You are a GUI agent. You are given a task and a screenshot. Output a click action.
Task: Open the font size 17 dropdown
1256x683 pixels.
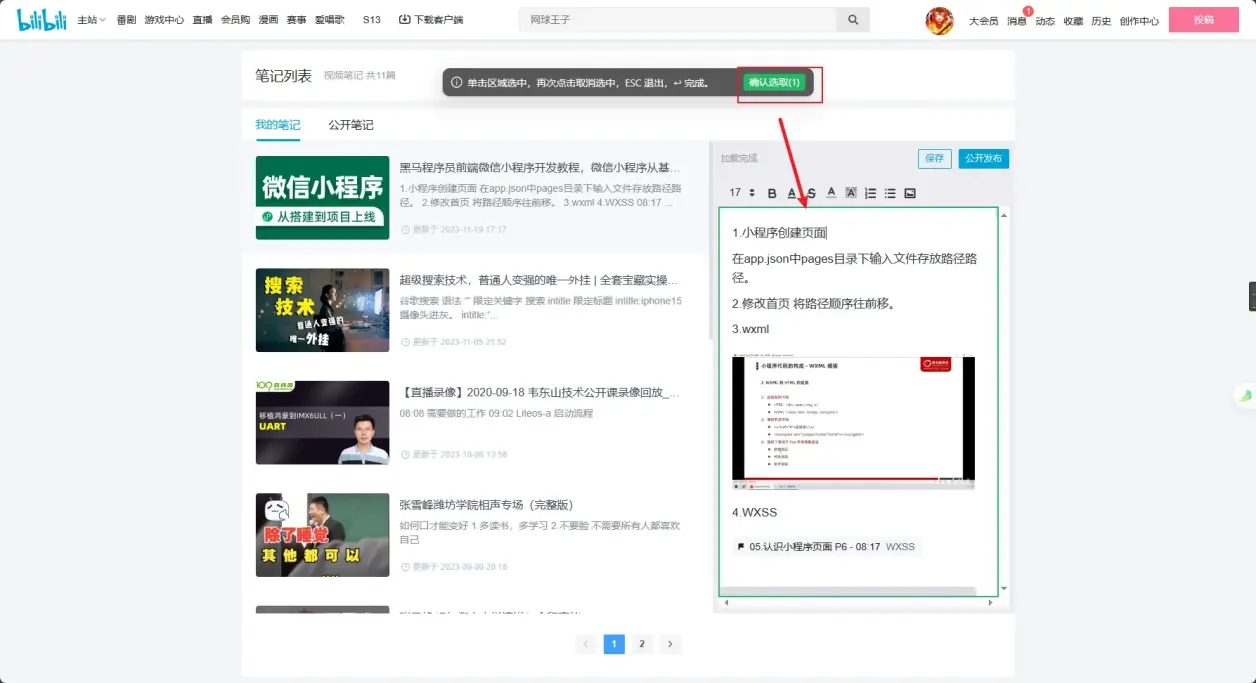tap(741, 193)
